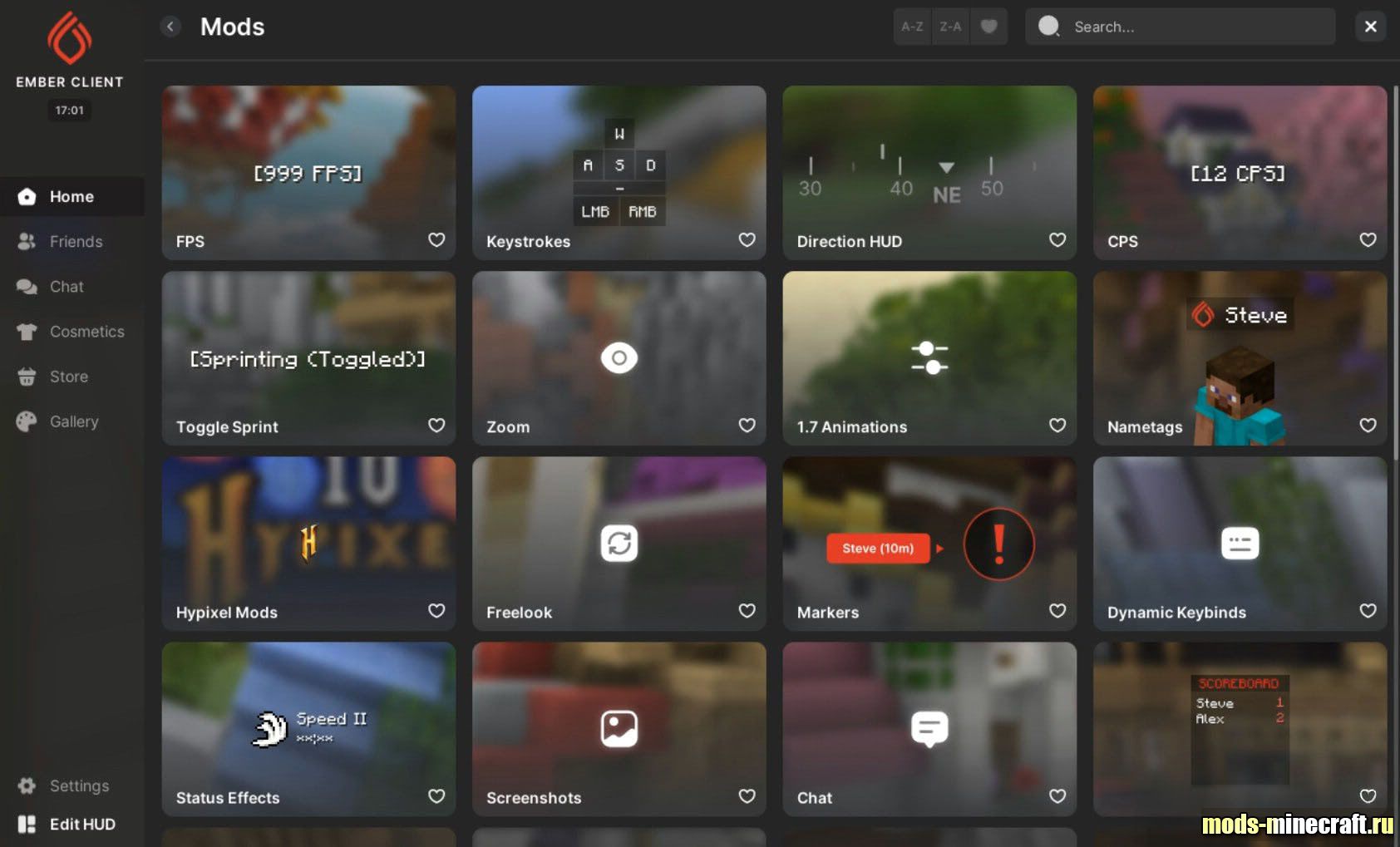
Task: Open Store in sidebar
Action: point(72,377)
